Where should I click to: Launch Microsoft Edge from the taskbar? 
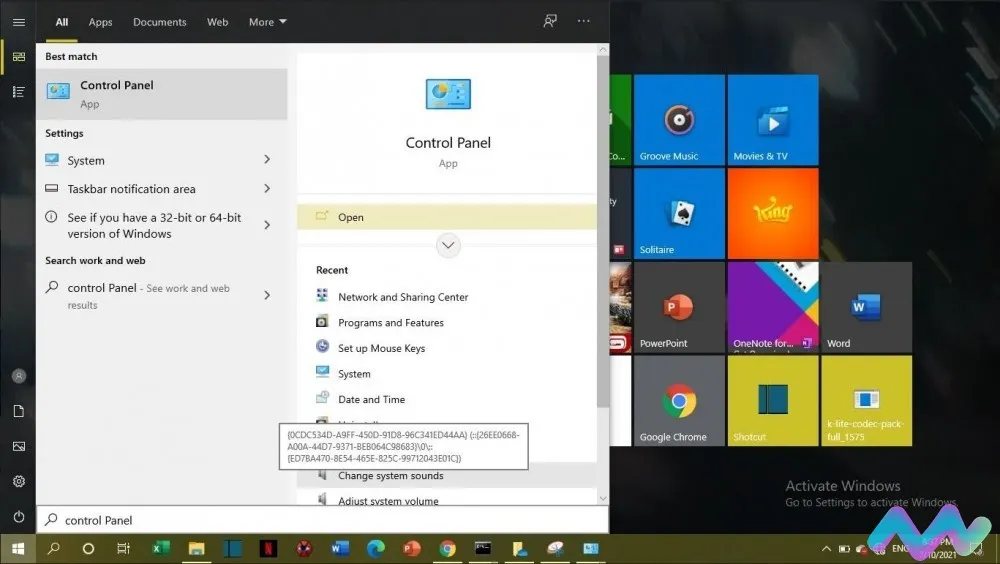[376, 548]
